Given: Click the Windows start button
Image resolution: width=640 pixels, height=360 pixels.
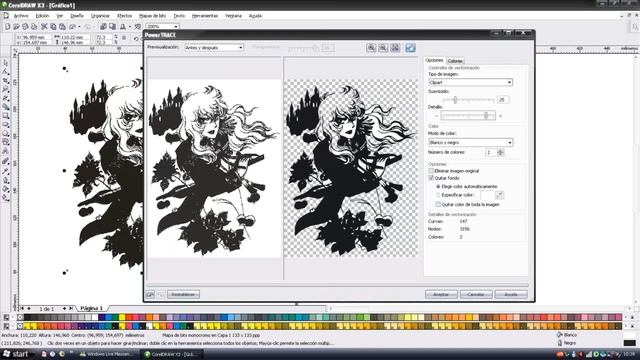Looking at the screenshot, I should pos(16,354).
